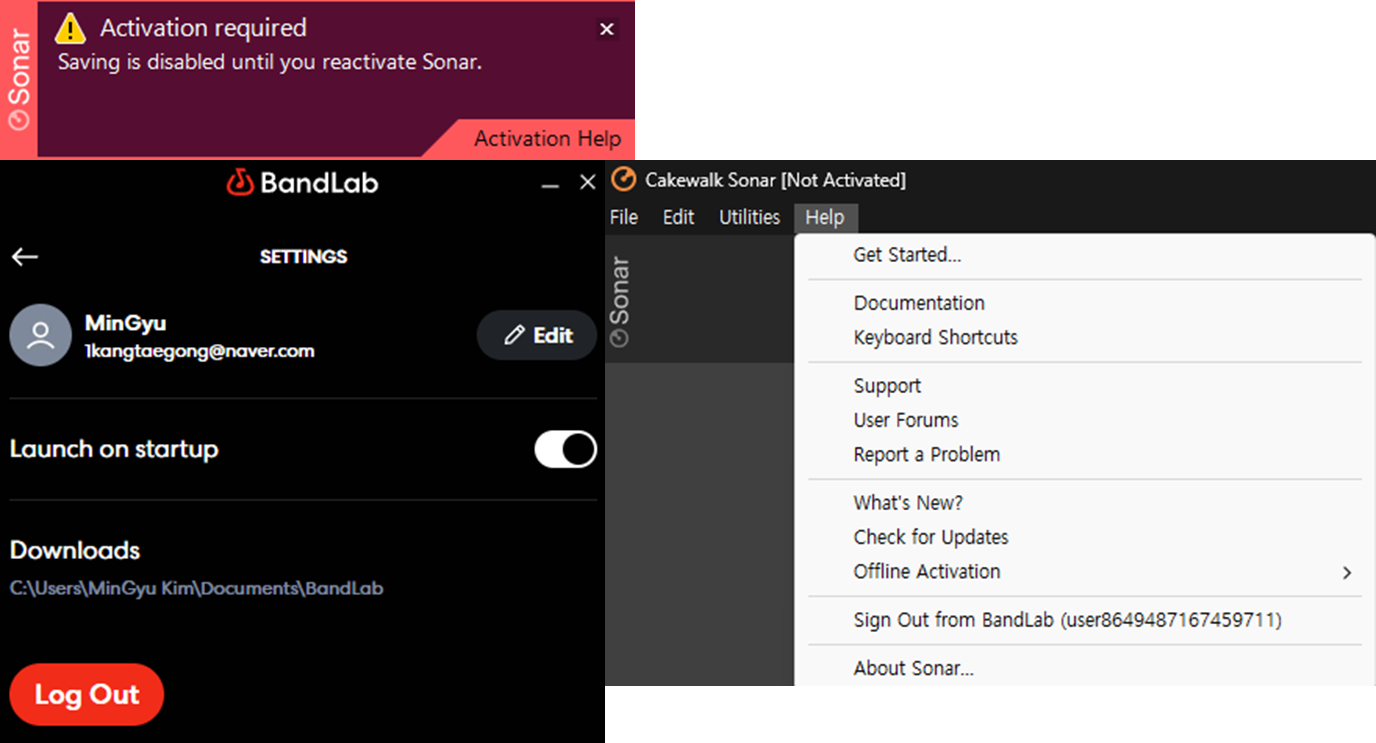This screenshot has width=1376, height=743.
Task: Close the Activation required notification
Action: pos(607,29)
